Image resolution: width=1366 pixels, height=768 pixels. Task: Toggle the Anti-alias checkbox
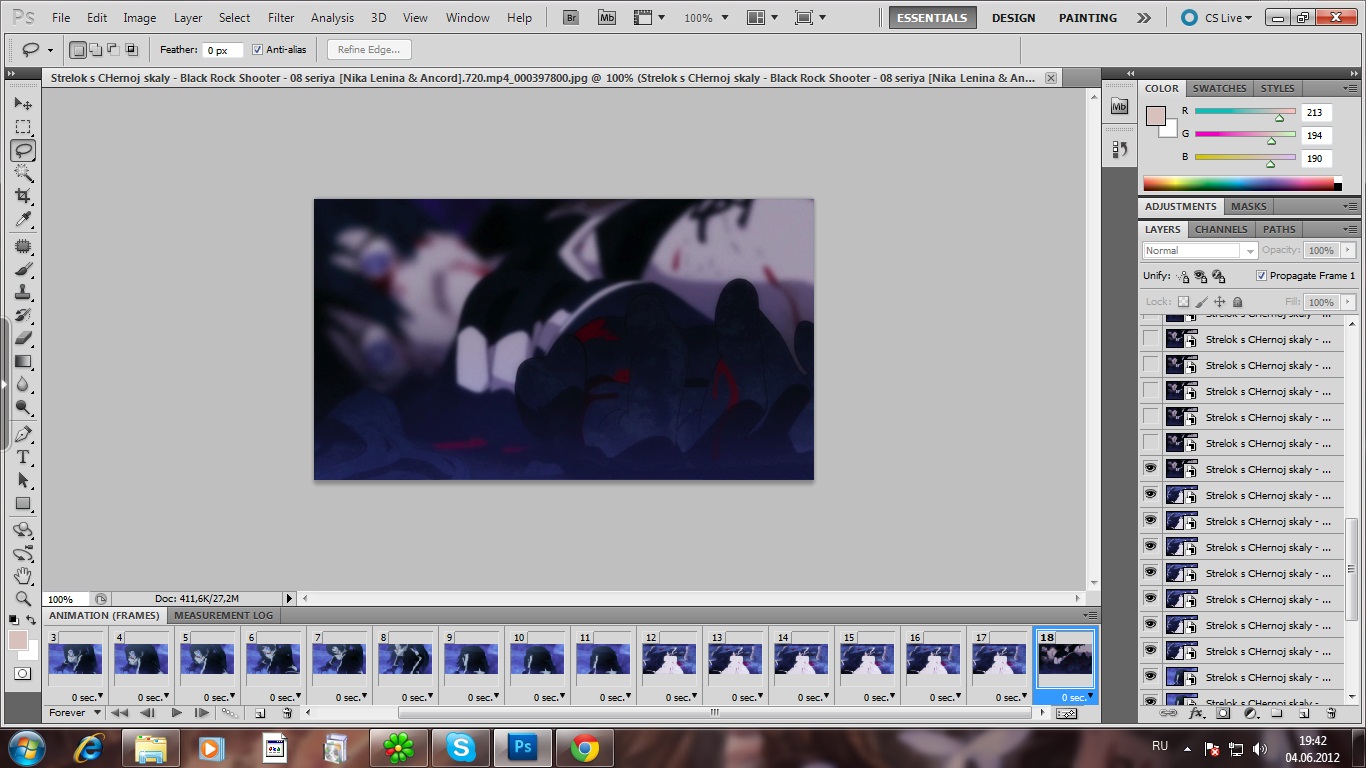tap(258, 50)
